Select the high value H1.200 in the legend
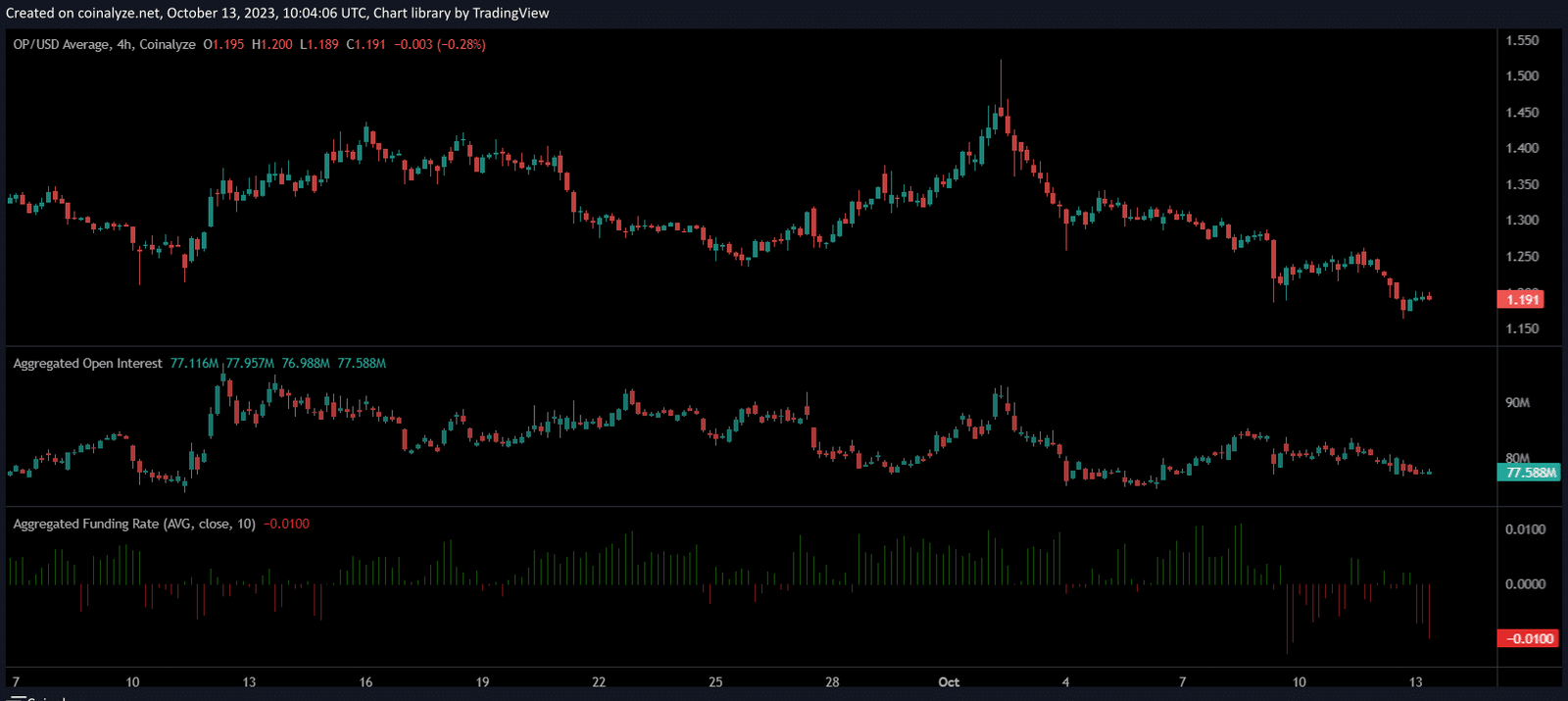The width and height of the screenshot is (1568, 701). point(271,44)
